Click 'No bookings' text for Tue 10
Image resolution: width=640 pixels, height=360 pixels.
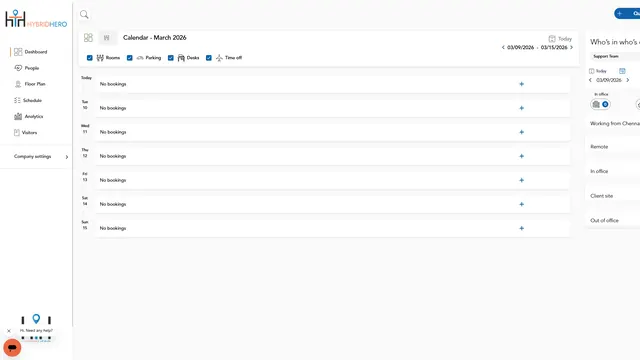coord(113,108)
